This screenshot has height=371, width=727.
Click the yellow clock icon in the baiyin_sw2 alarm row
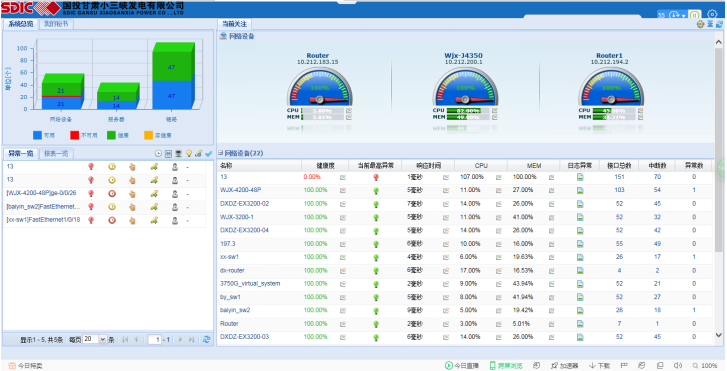coord(112,207)
